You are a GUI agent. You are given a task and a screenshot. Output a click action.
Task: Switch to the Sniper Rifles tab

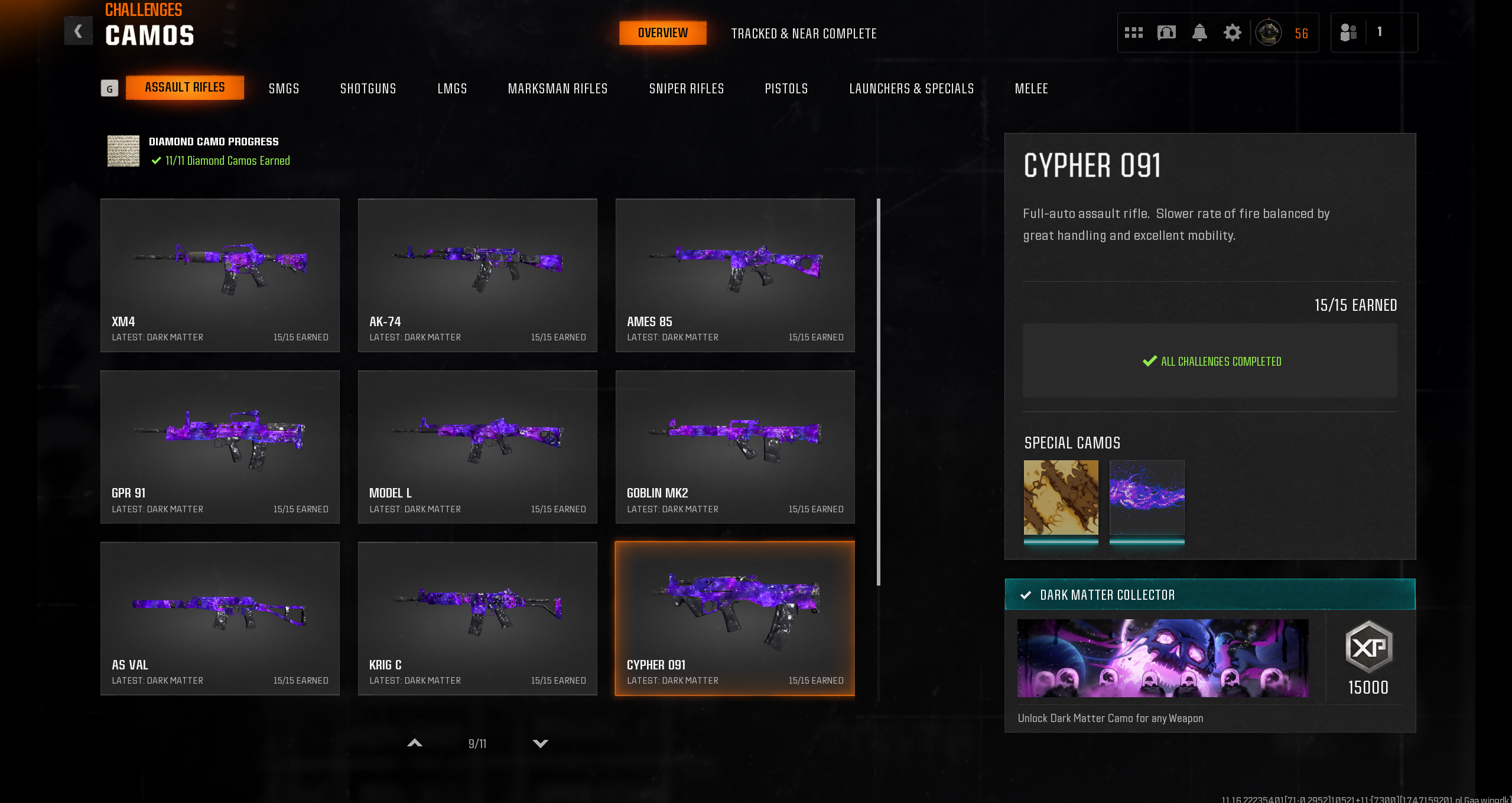coord(686,89)
